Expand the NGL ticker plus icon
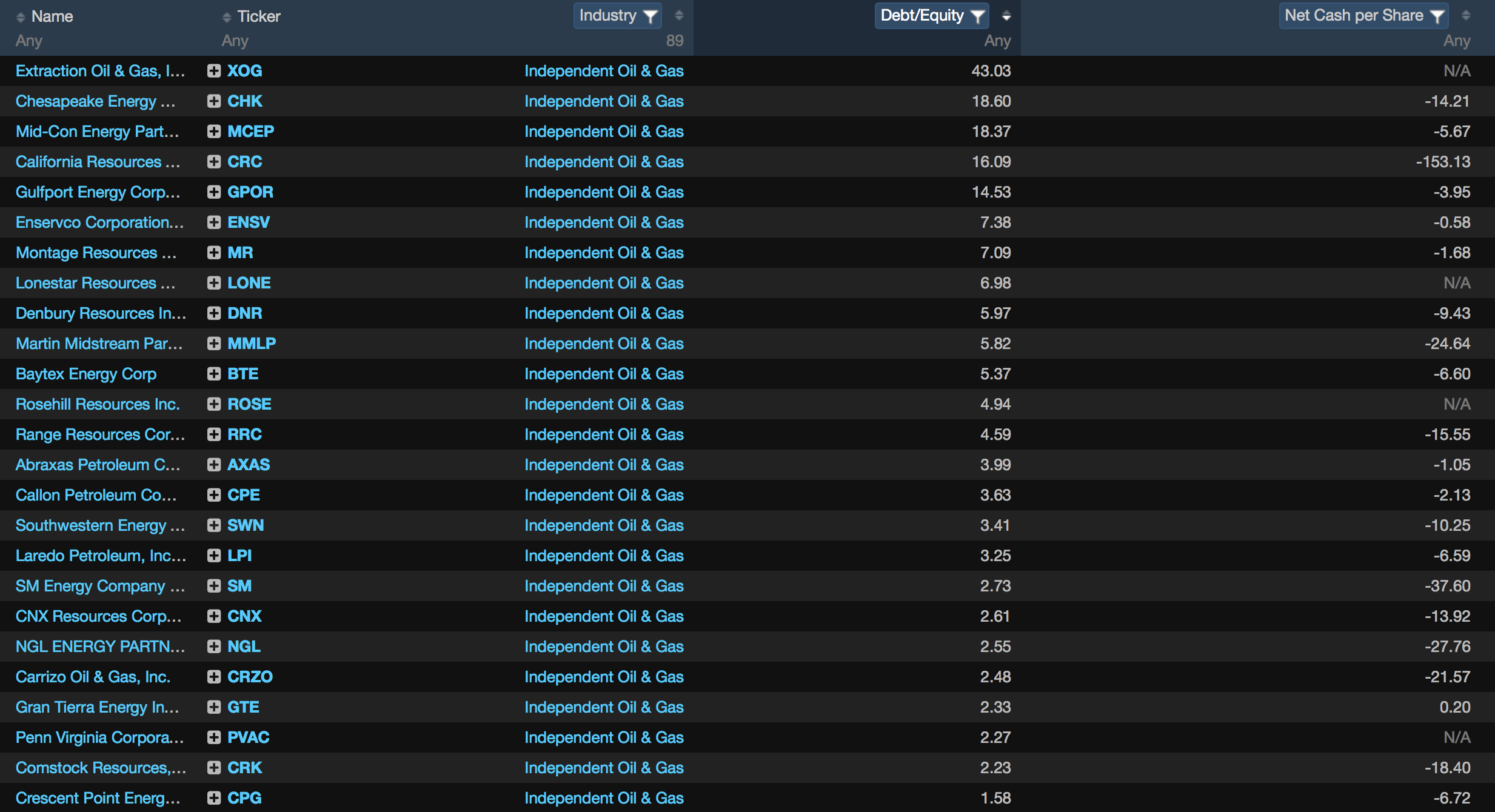Screen dimensions: 1495x812 point(213,647)
